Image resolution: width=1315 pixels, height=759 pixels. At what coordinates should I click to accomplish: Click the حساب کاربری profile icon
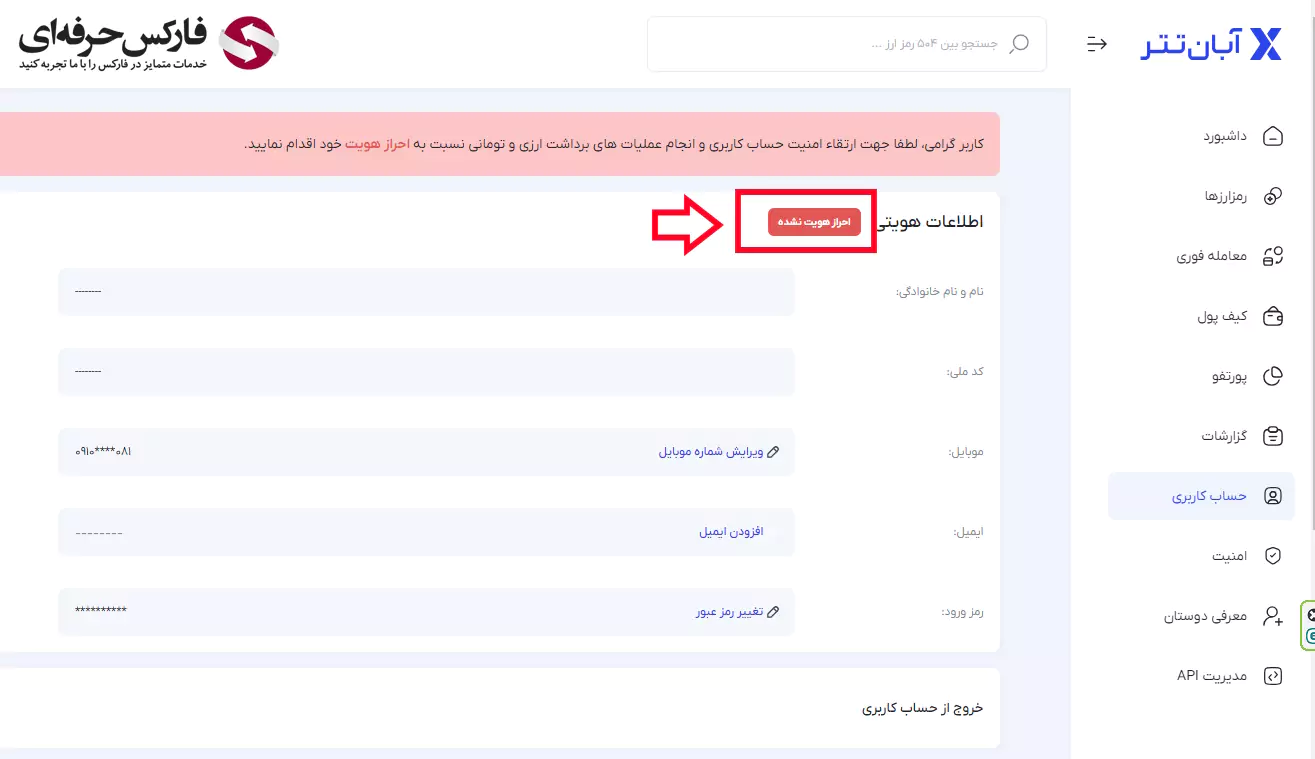point(1273,496)
